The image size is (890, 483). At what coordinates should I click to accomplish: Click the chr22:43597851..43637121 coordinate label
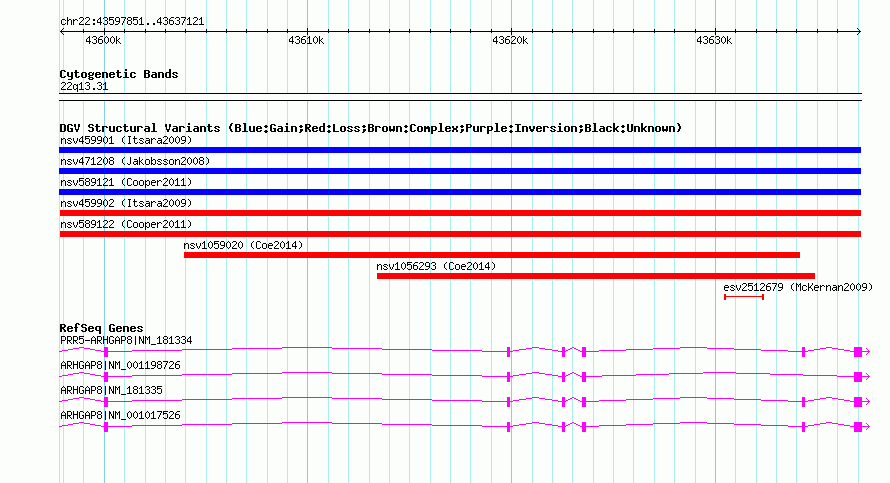coord(132,21)
